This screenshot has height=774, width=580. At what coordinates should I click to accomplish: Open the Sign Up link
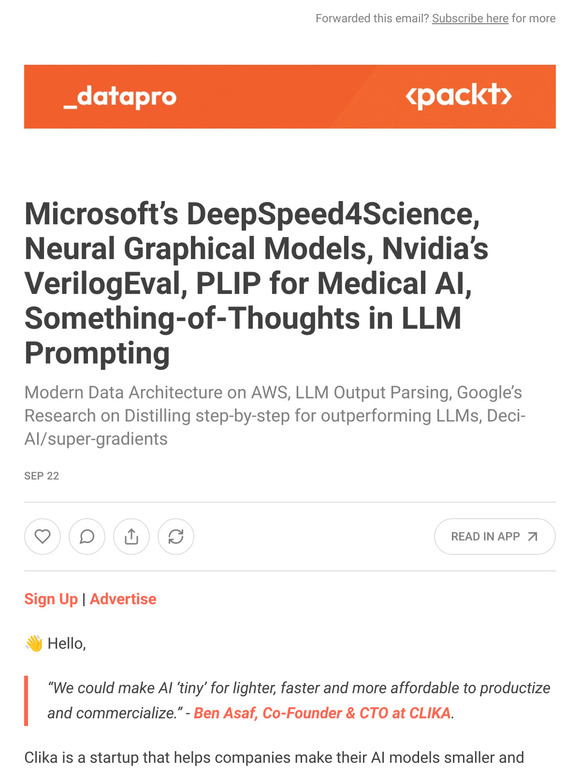tap(51, 599)
